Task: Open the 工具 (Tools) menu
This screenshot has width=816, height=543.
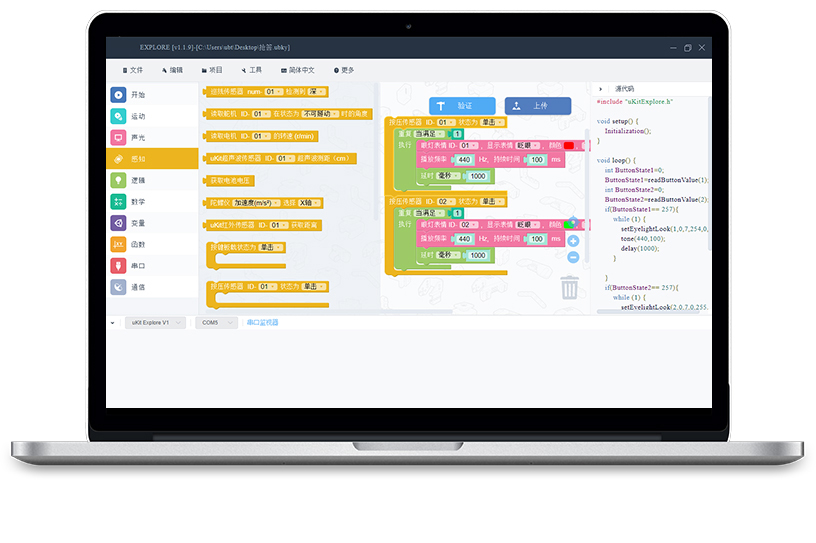Action: tap(251, 70)
